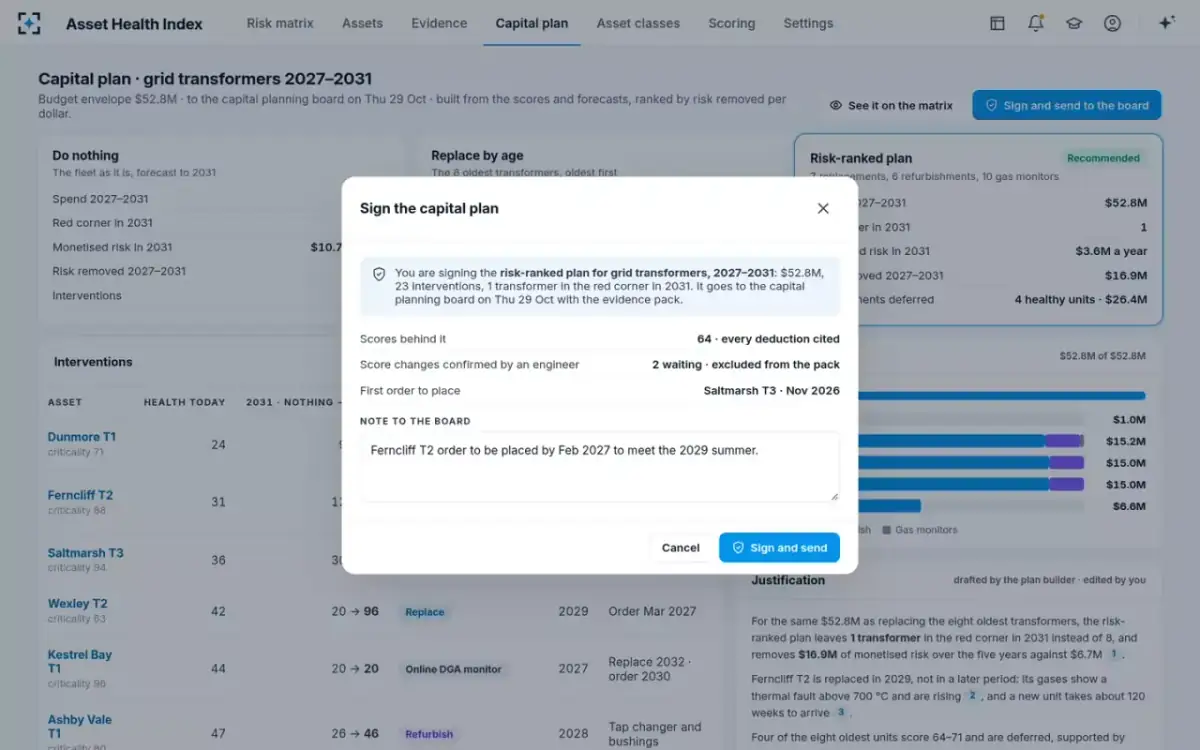
Task: Click the graduation cap learning icon
Action: pos(1074,23)
